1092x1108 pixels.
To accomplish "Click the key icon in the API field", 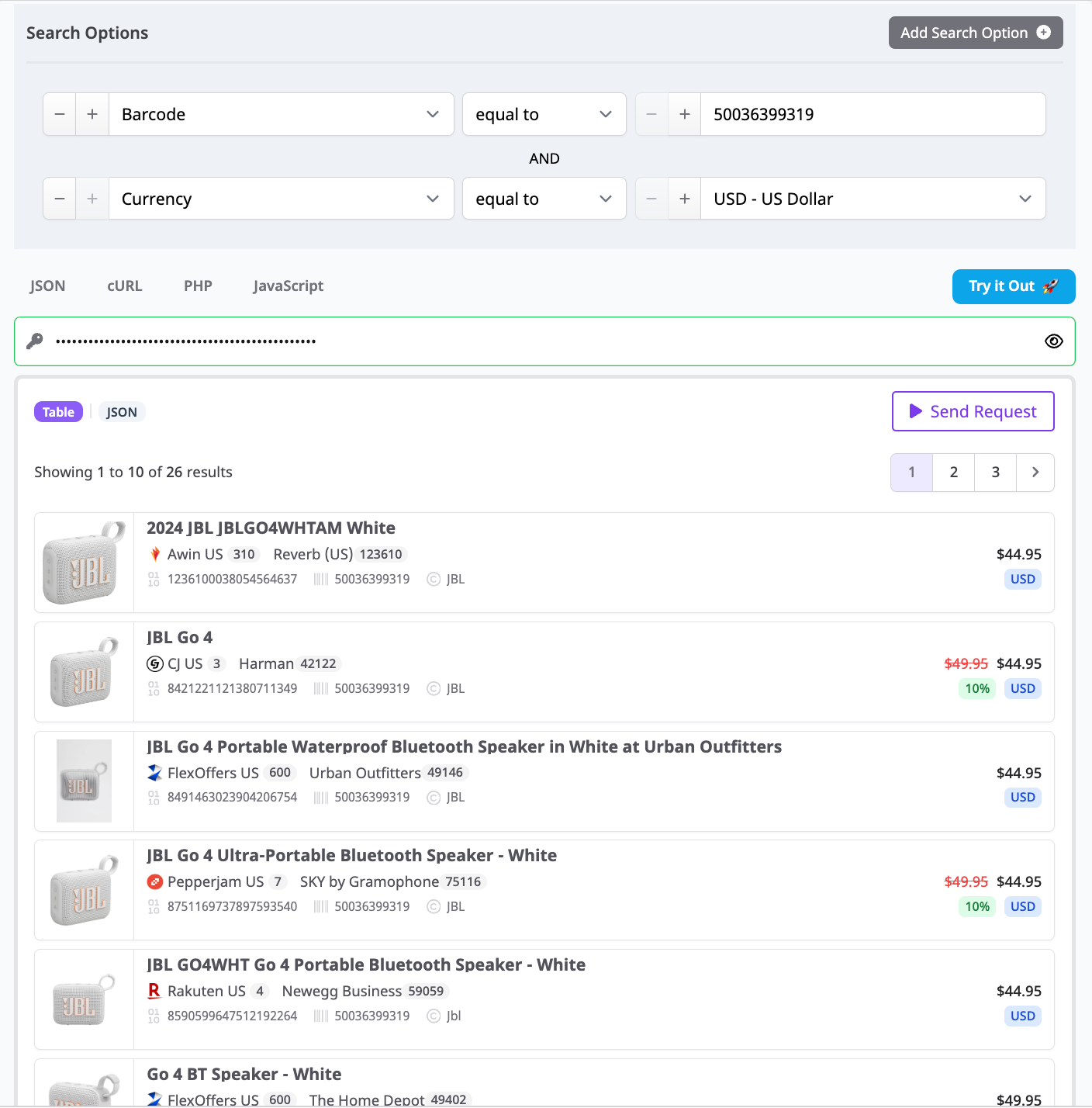I will 35,341.
